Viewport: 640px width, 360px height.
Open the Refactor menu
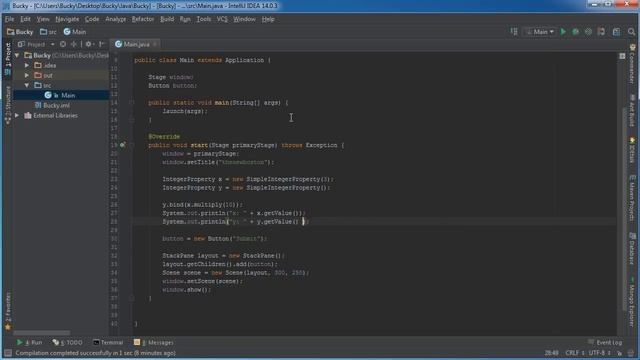[x=142, y=19]
